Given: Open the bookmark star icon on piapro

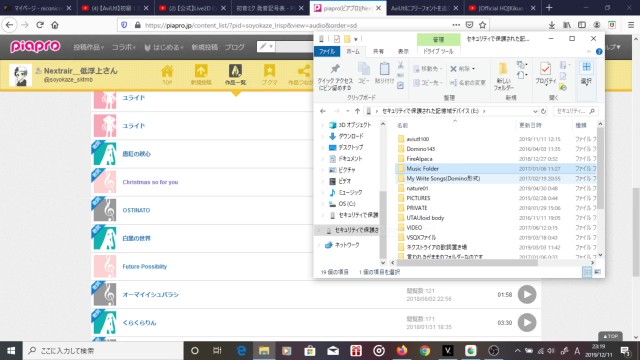Looking at the screenshot, I should tap(269, 74).
